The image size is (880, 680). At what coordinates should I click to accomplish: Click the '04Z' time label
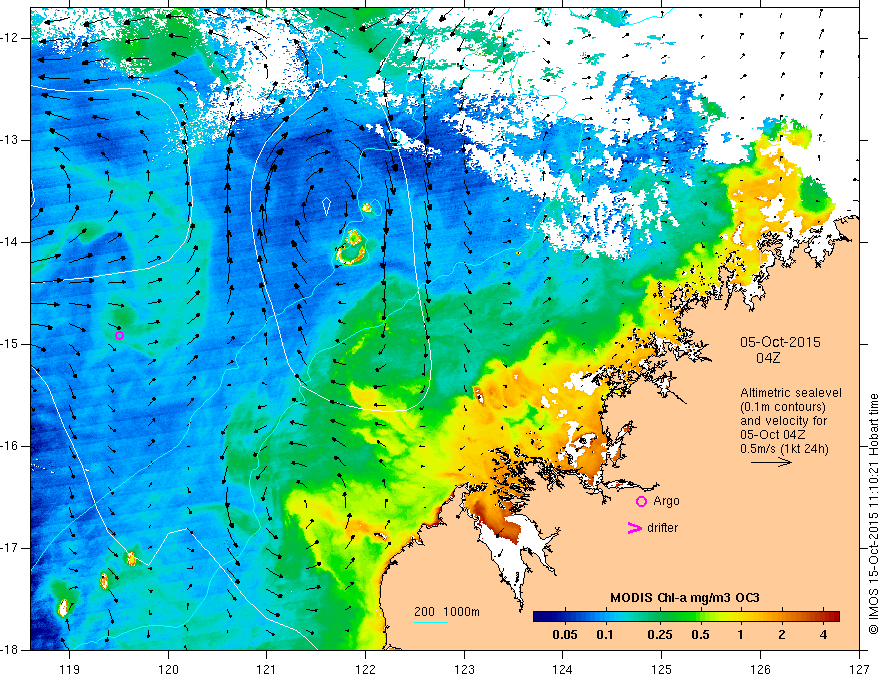[x=768, y=358]
